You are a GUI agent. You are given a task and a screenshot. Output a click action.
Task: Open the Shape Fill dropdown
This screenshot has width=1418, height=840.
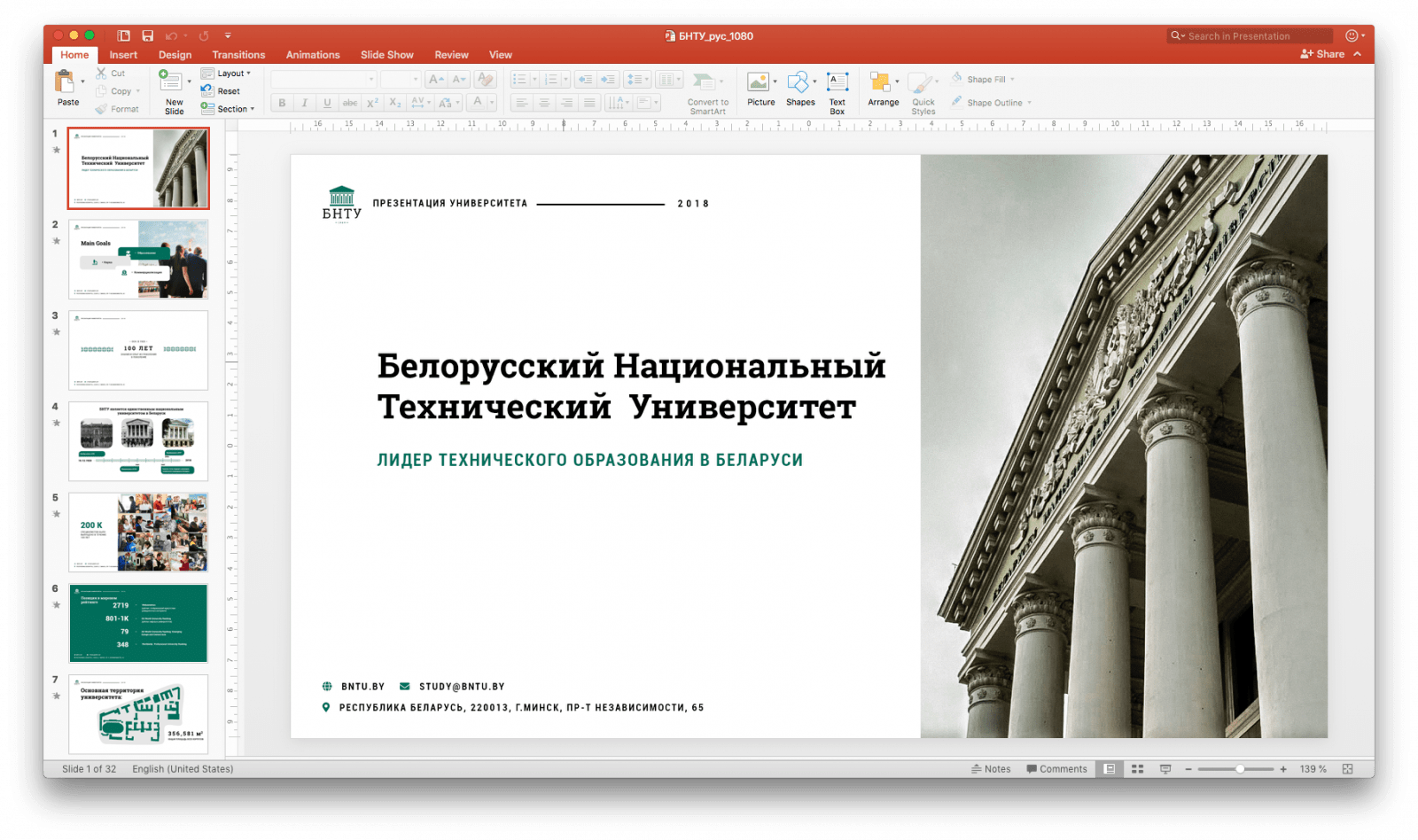[x=984, y=79]
